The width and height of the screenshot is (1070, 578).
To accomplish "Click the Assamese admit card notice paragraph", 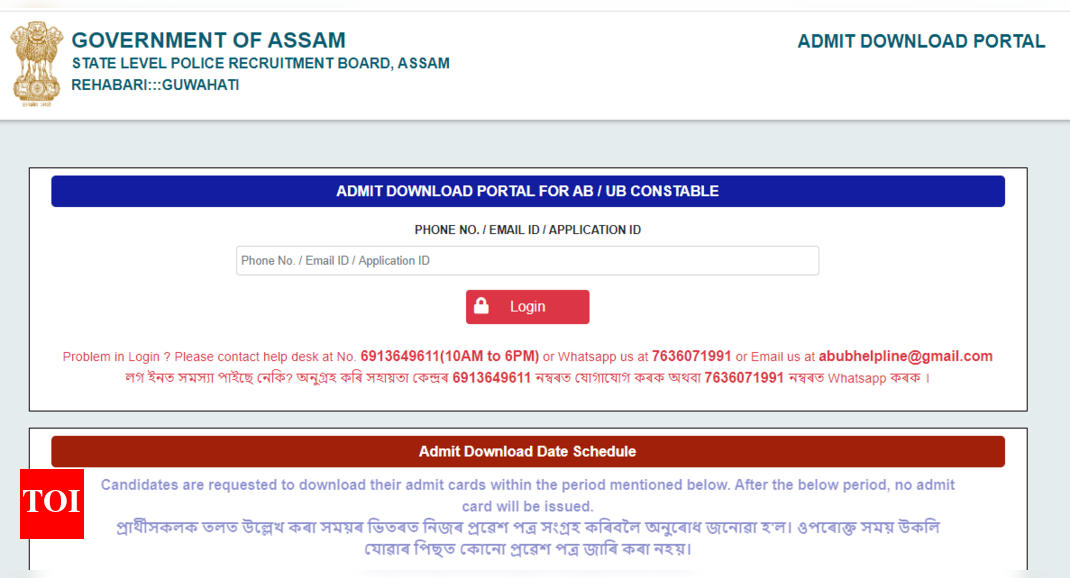I will click(527, 538).
